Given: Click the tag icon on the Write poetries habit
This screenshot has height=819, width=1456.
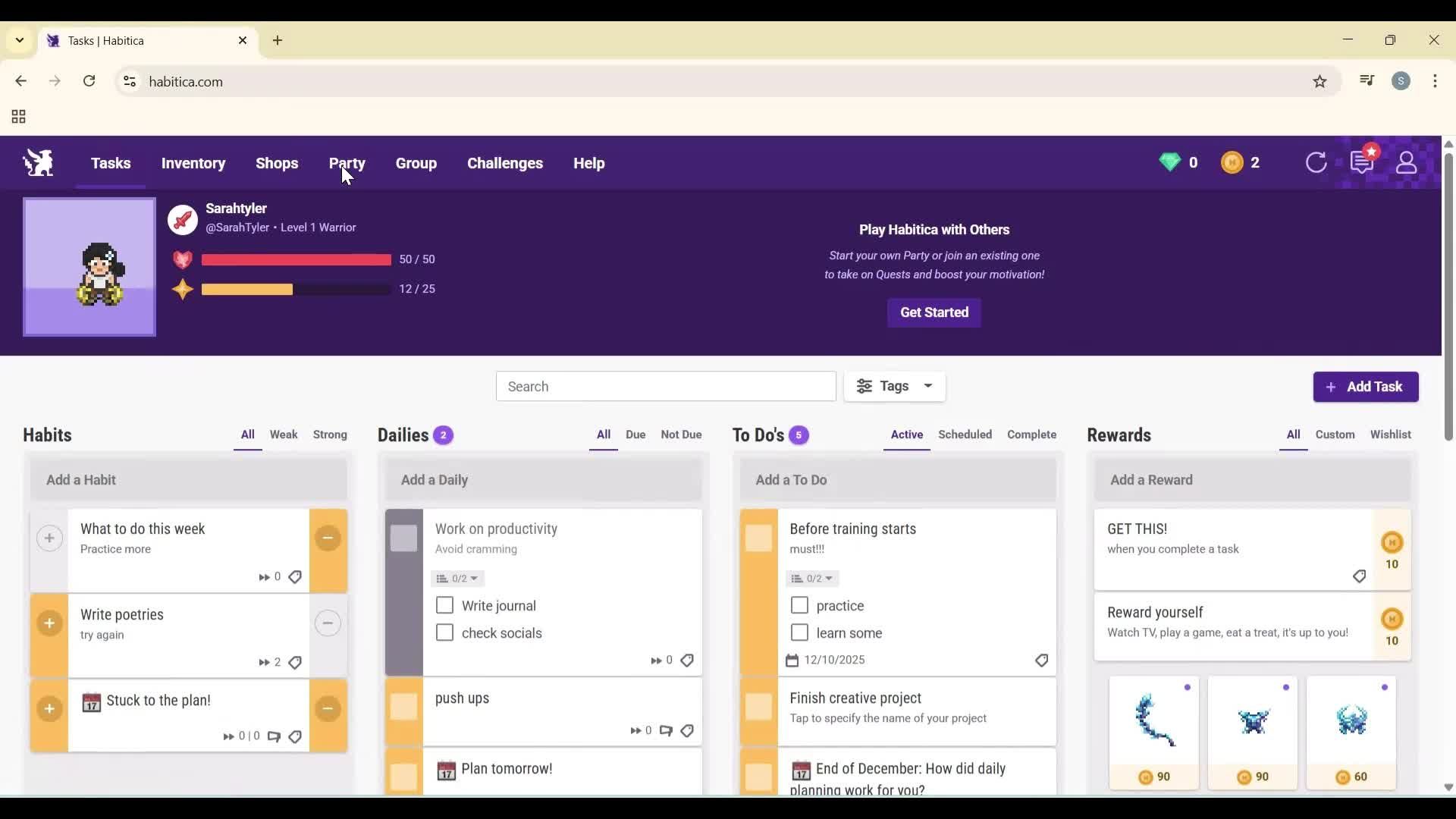Looking at the screenshot, I should 295,662.
